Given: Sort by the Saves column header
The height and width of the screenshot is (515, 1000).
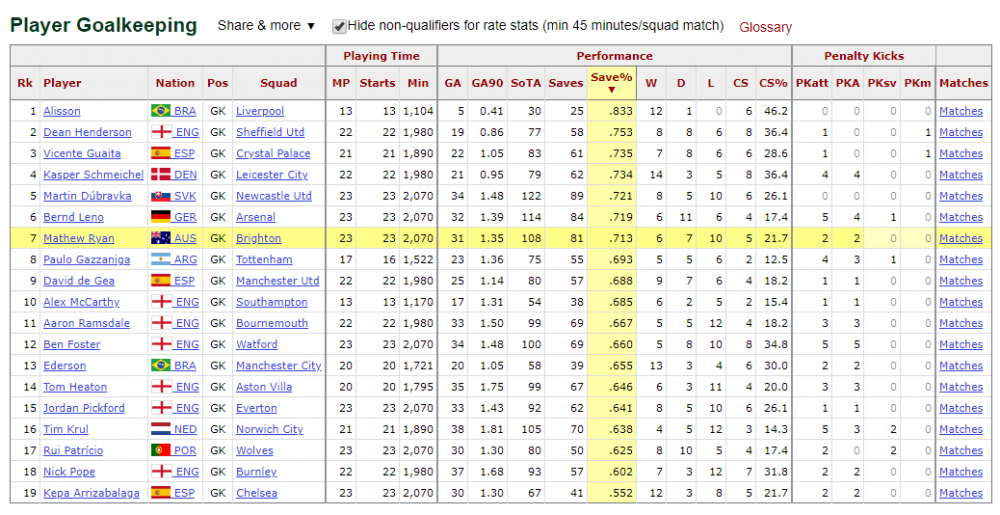Looking at the screenshot, I should click(x=566, y=83).
